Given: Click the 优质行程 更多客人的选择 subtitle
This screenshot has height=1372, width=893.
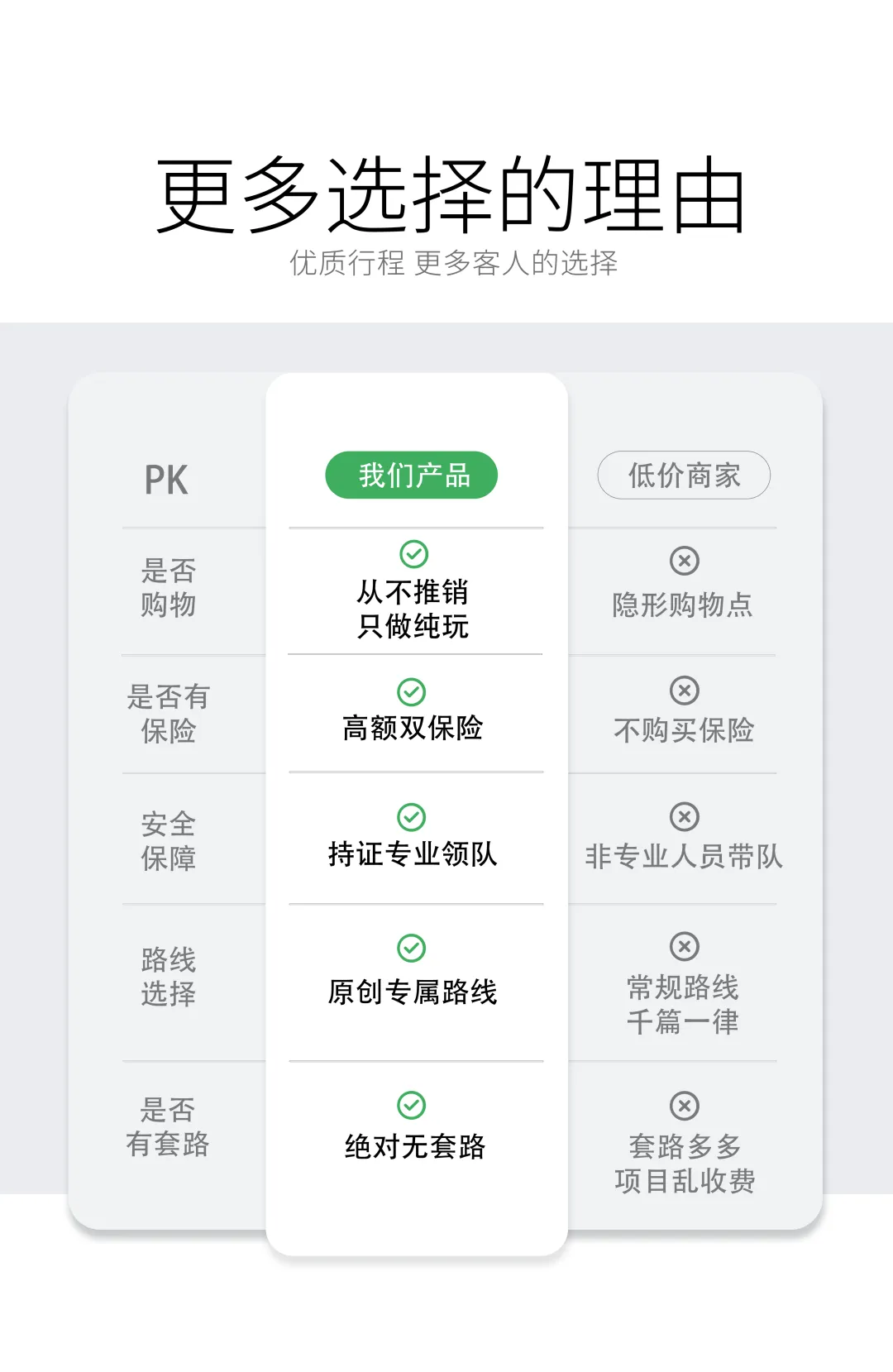Looking at the screenshot, I should click(x=453, y=263).
